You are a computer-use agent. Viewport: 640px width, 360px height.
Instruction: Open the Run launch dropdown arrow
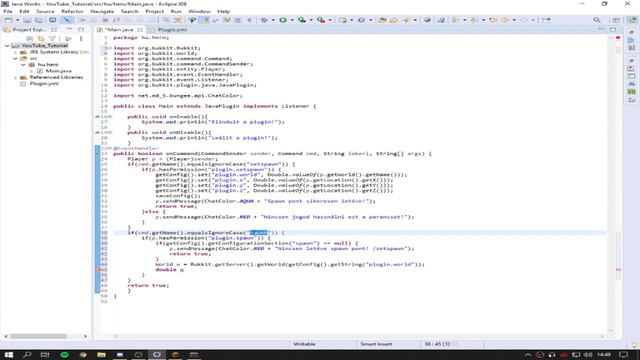click(291, 20)
